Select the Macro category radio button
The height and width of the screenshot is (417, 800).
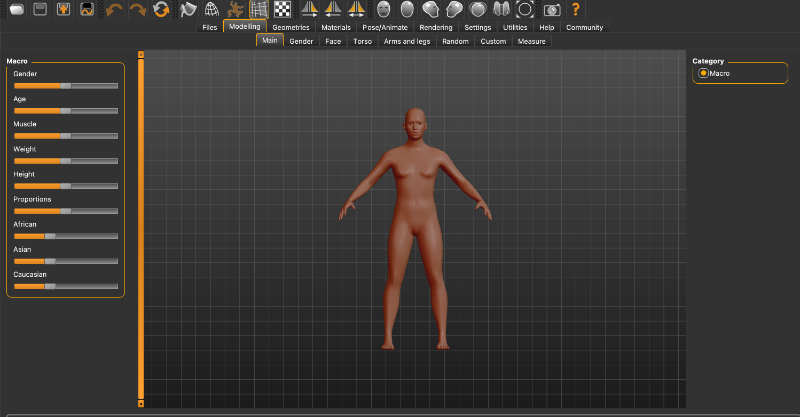(x=704, y=73)
